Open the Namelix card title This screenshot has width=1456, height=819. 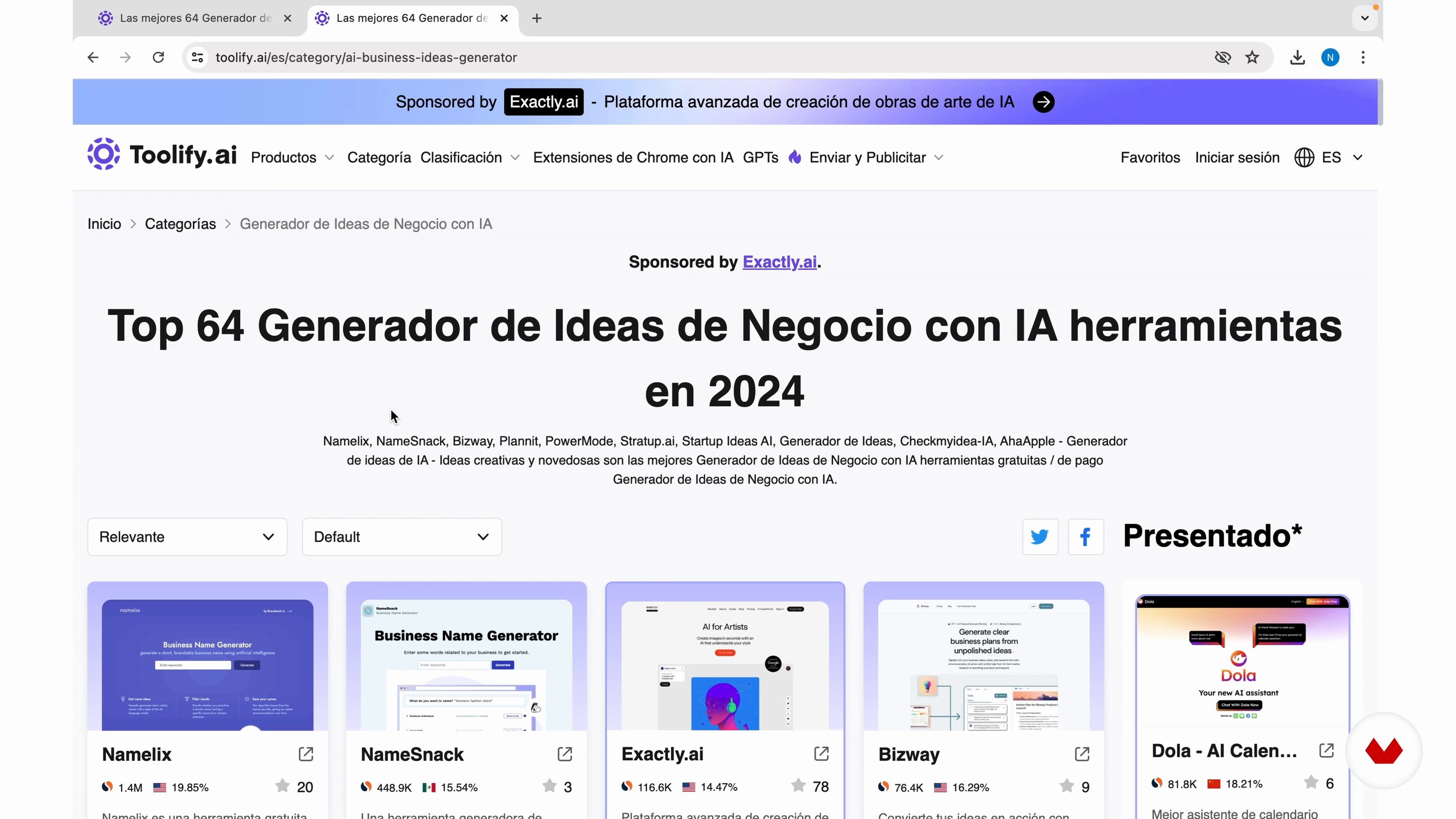[137, 754]
